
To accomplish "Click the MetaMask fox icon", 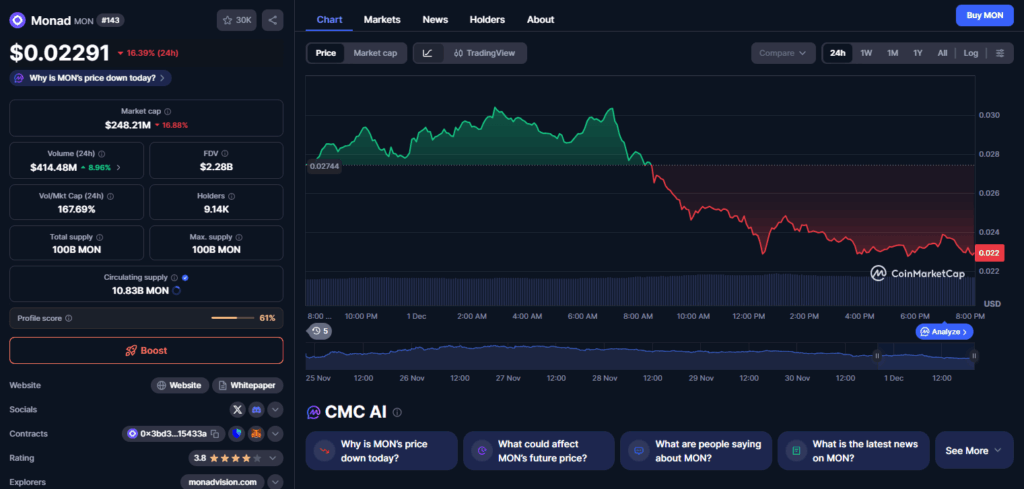I will point(256,434).
